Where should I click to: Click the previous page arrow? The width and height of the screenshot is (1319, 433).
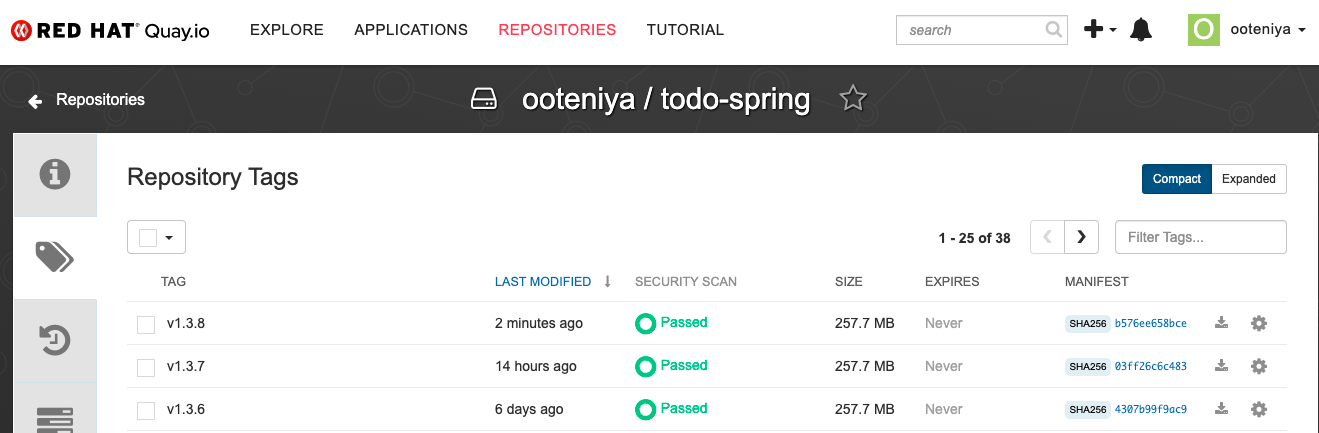(1048, 237)
